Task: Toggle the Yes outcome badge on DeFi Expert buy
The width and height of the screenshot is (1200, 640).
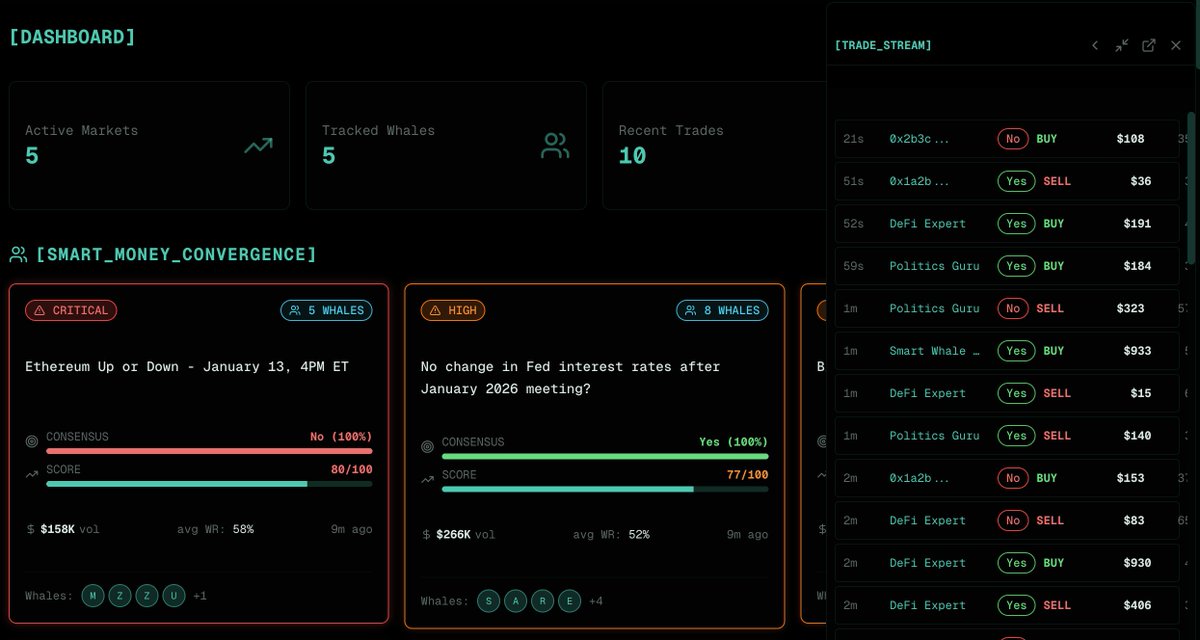Action: (x=1016, y=223)
